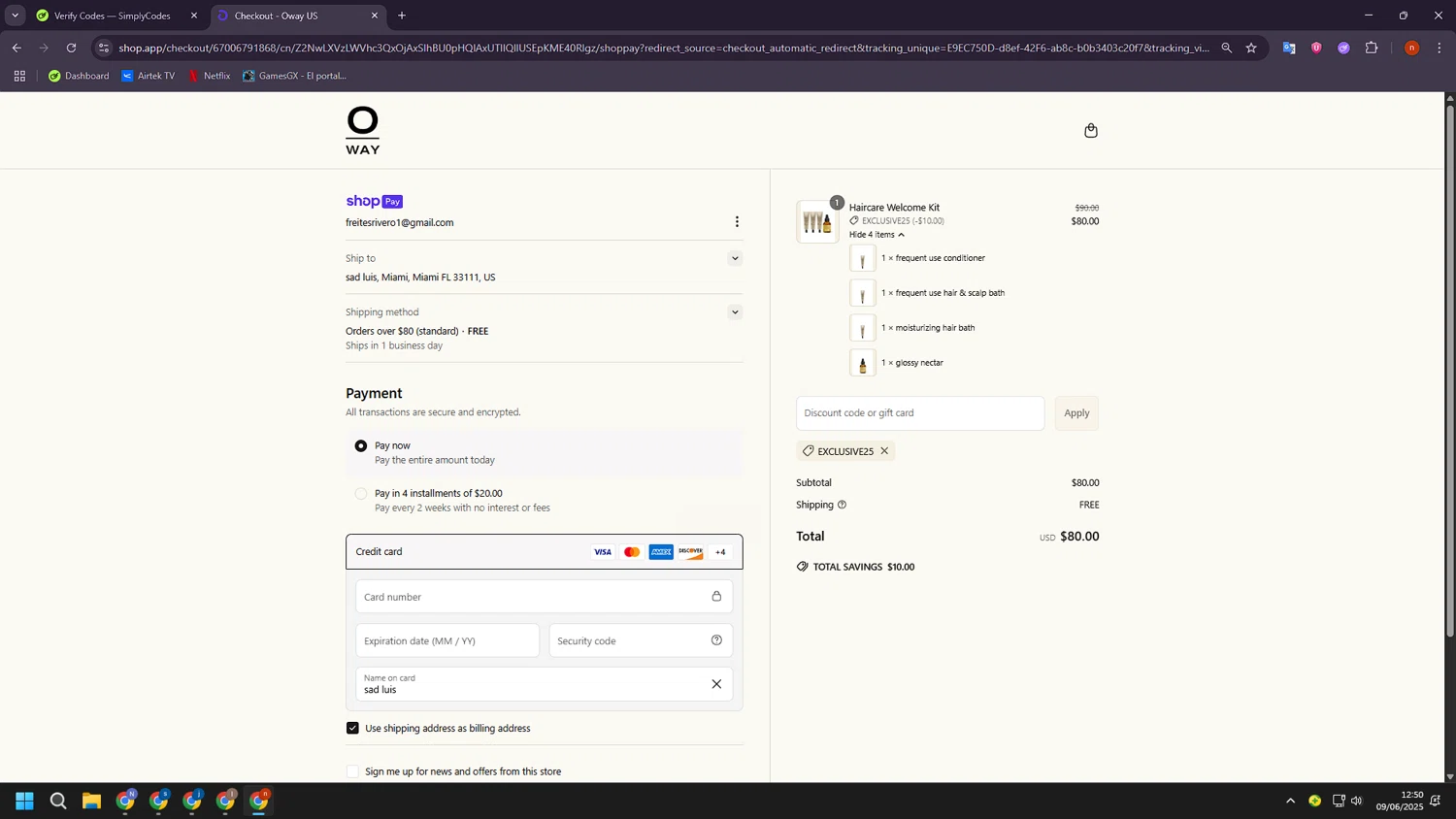1456x819 pixels.
Task: Check Sign me up for news and offers
Action: pyautogui.click(x=352, y=771)
